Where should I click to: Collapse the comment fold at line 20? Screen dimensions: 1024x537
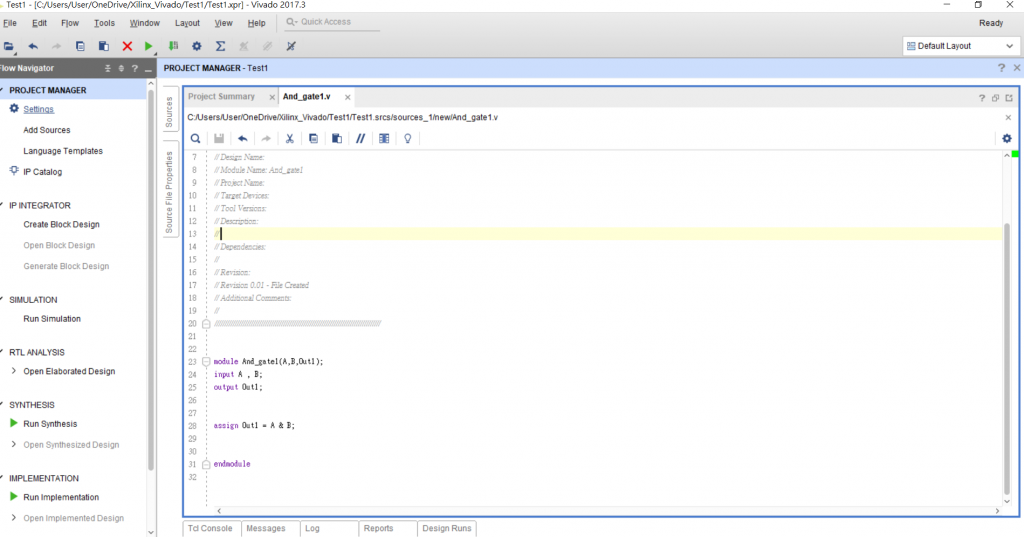(x=206, y=323)
